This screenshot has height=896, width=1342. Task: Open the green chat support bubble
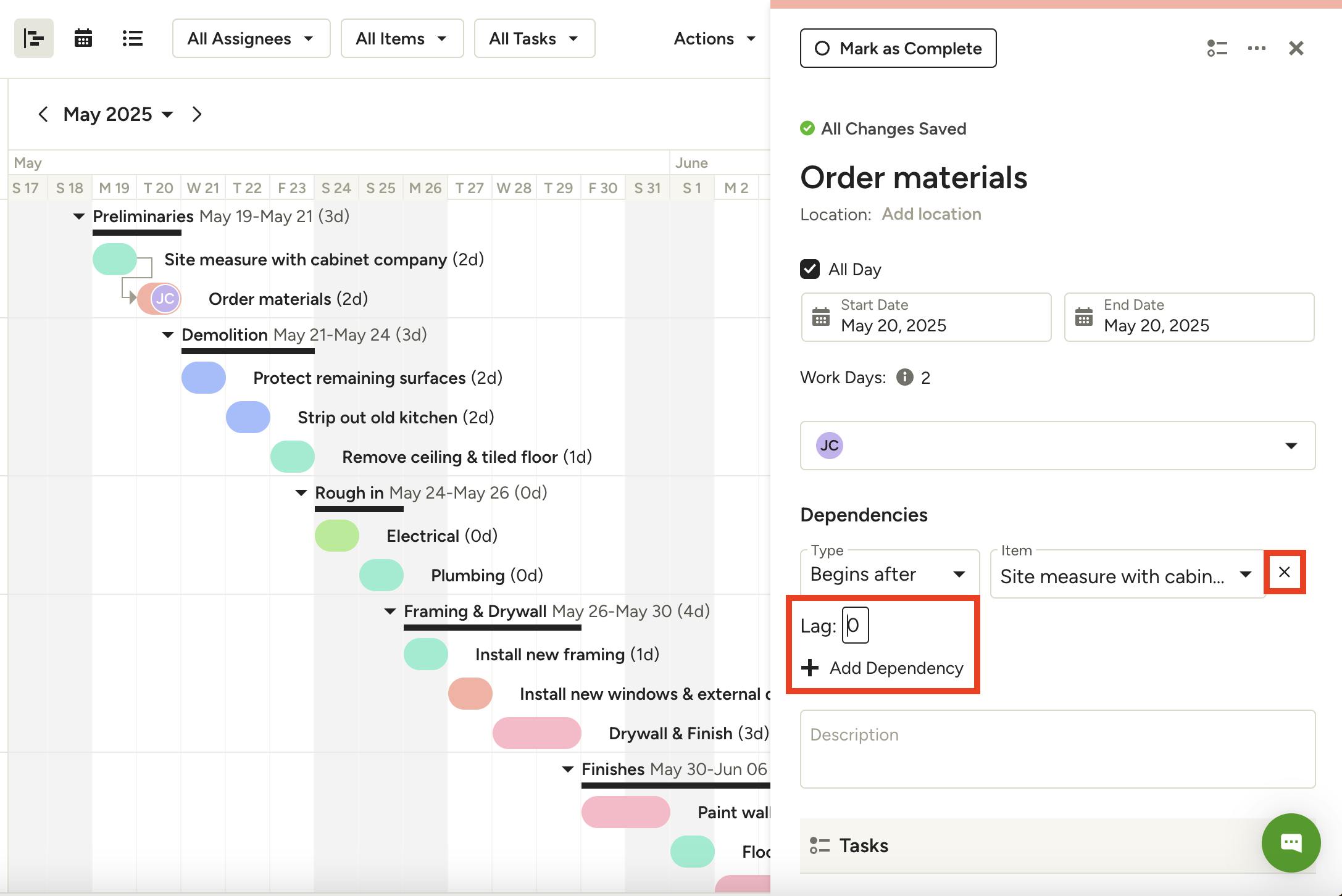tap(1291, 842)
